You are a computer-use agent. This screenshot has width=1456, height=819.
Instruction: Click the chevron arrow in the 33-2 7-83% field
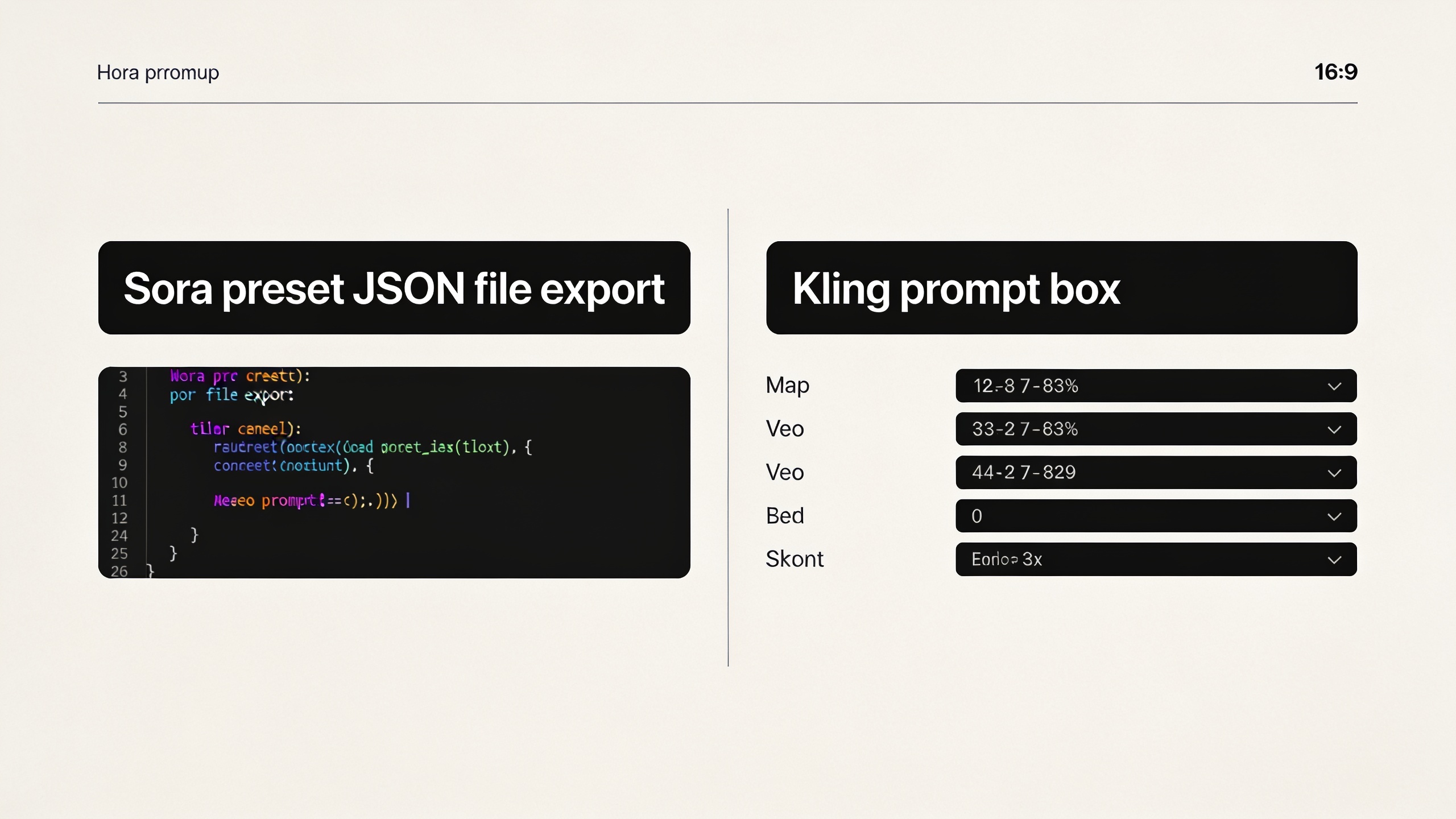coord(1334,429)
